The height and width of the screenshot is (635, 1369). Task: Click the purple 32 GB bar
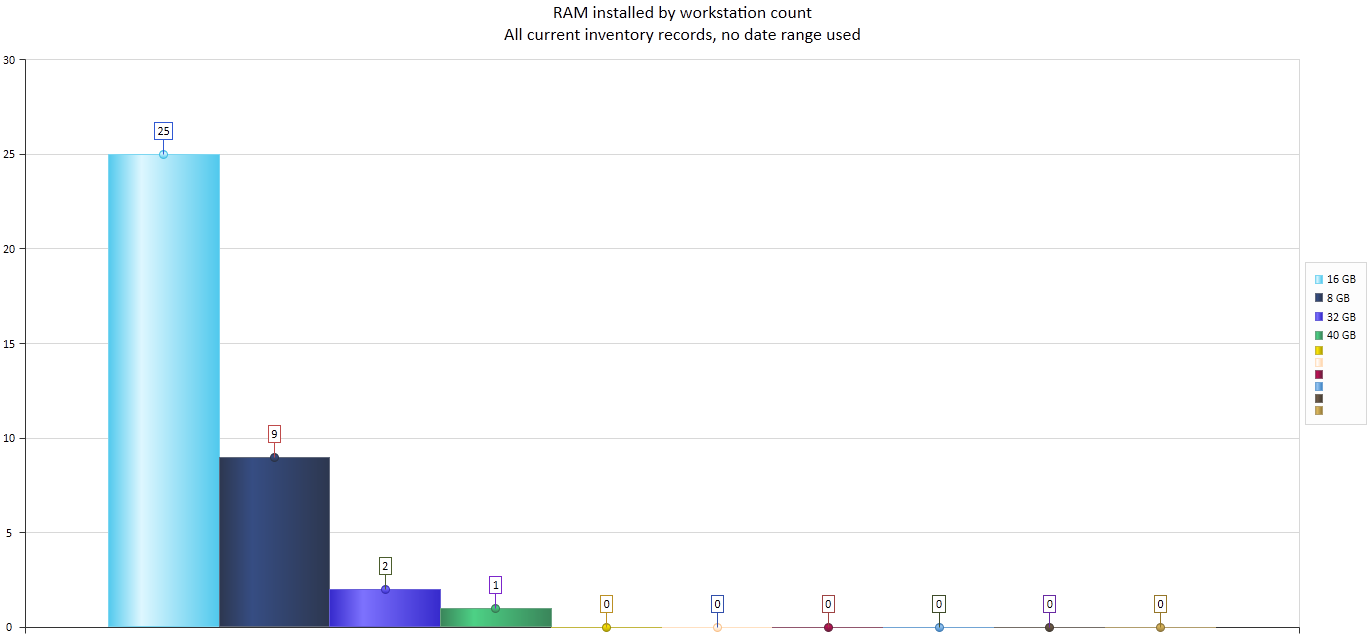385,608
